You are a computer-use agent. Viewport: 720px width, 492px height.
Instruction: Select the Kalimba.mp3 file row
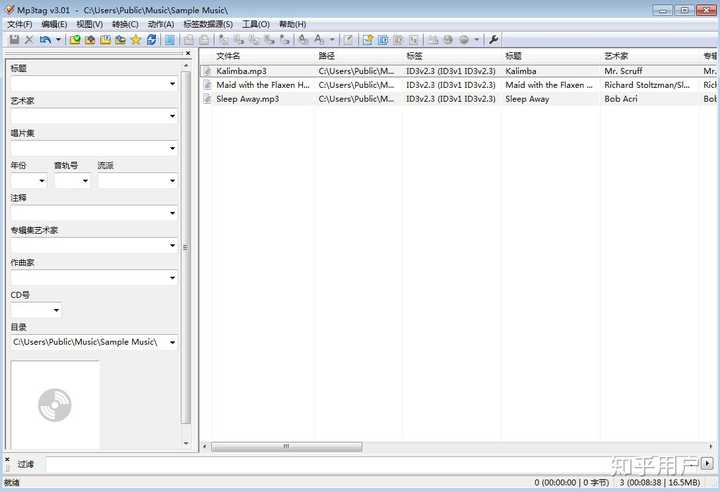(459, 71)
